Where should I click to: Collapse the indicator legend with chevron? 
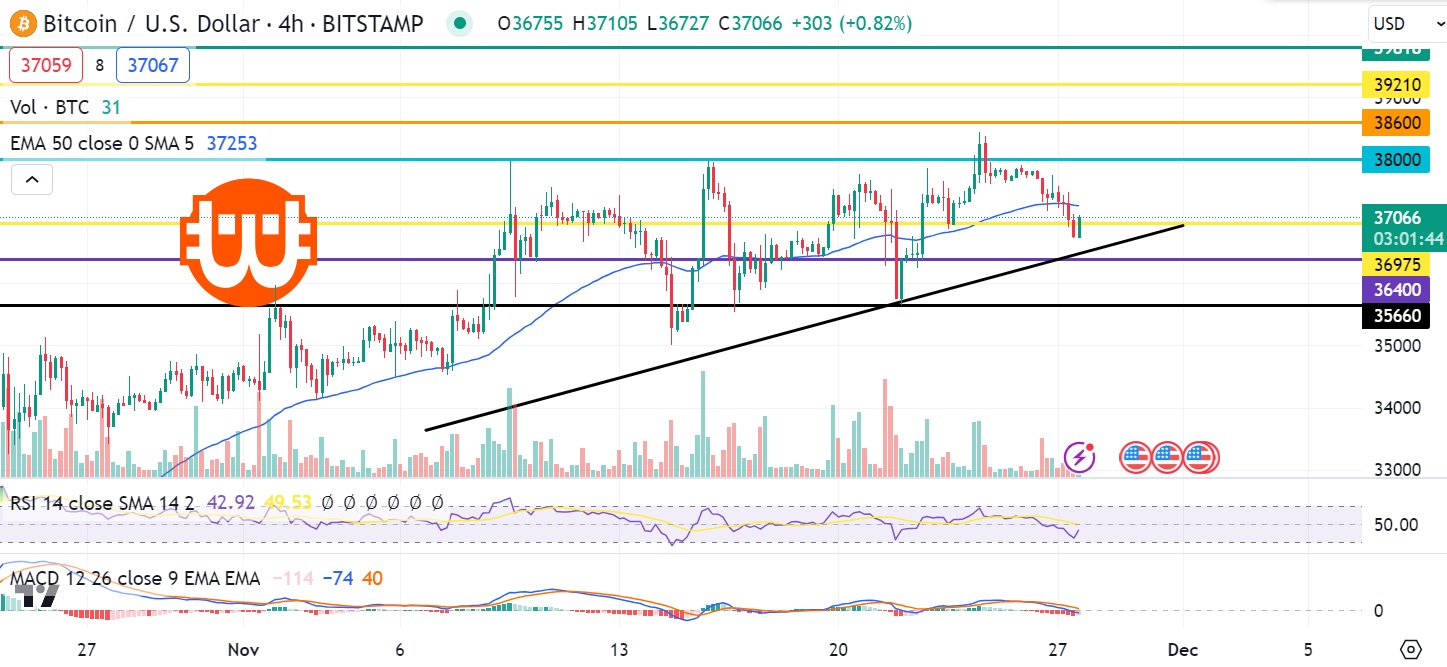tap(32, 180)
